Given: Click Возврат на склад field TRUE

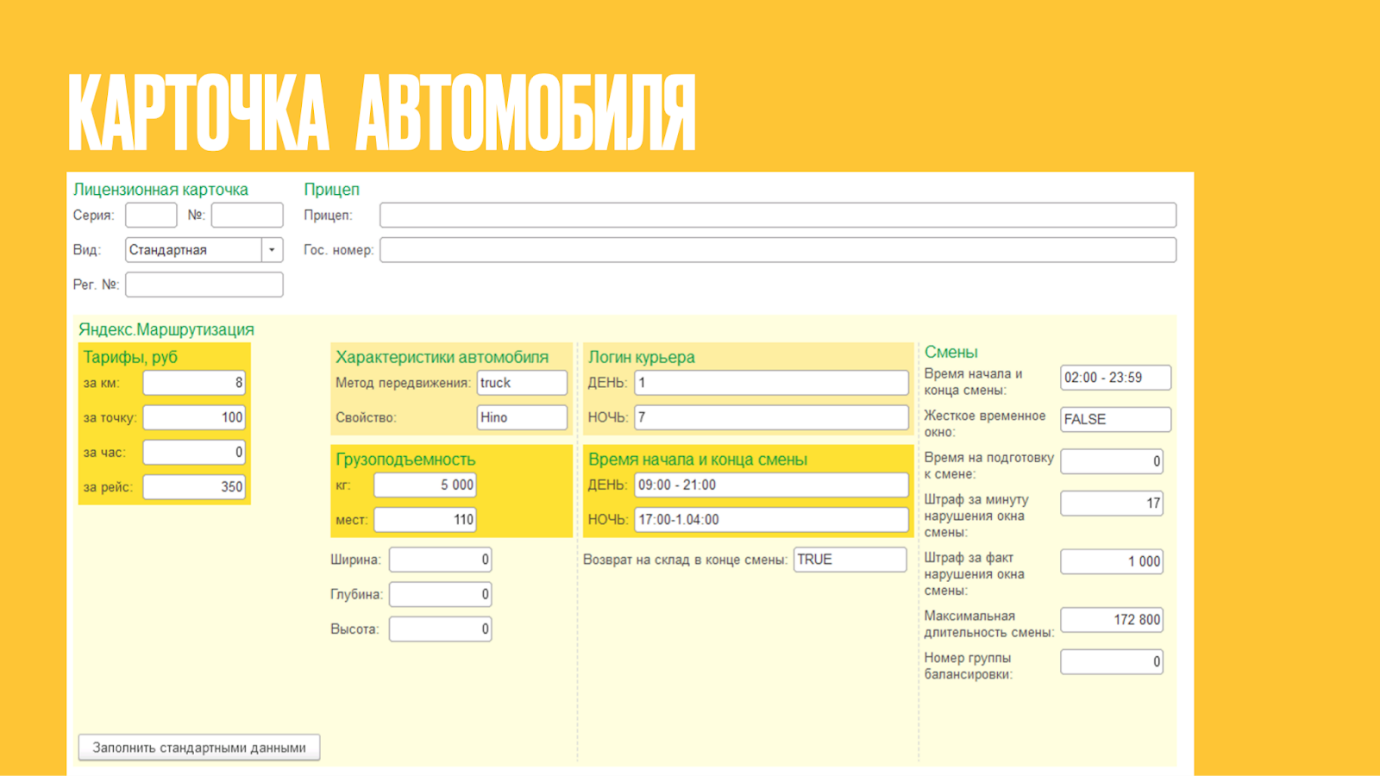Looking at the screenshot, I should pos(850,560).
